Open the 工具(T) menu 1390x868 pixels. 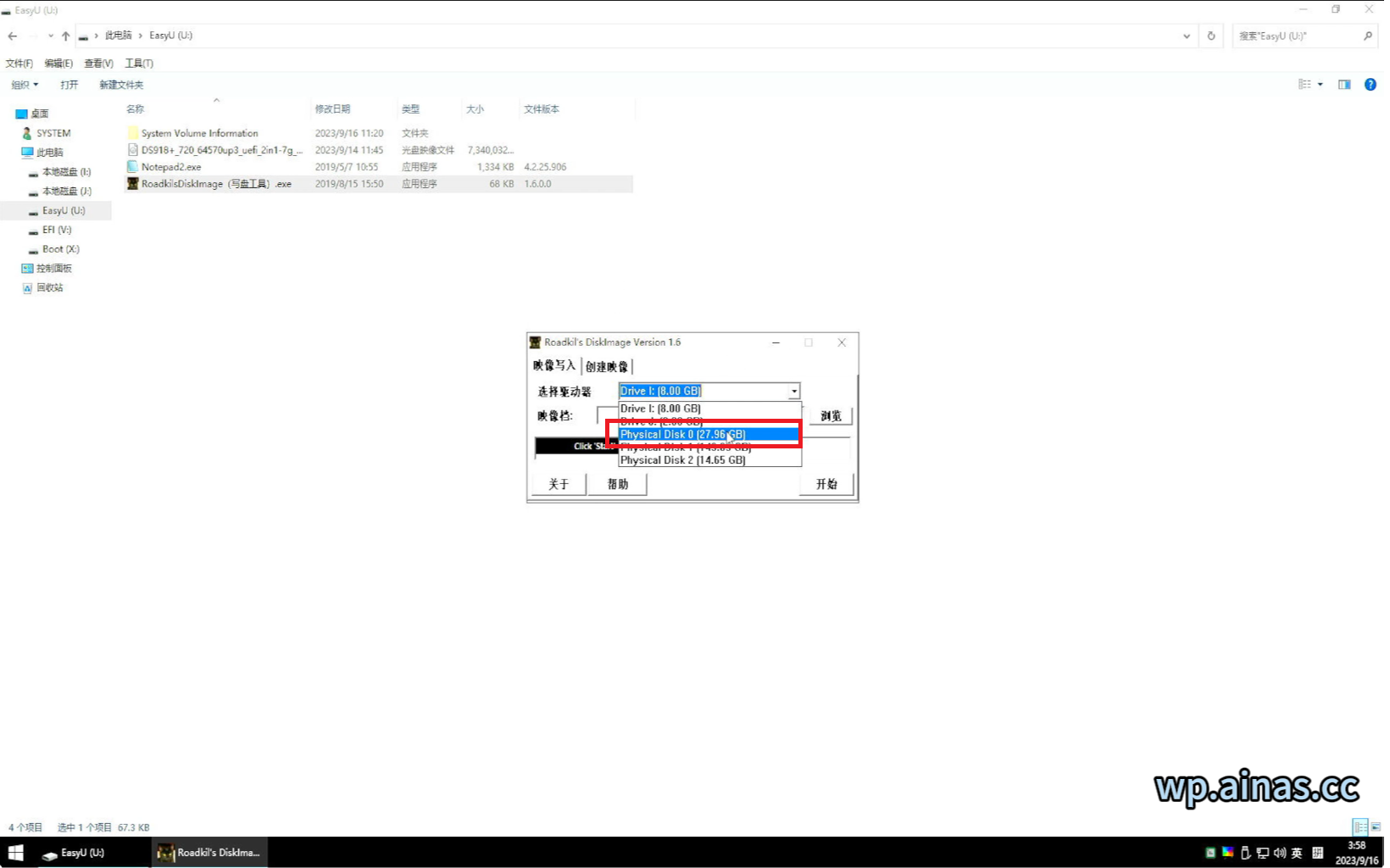click(x=139, y=64)
